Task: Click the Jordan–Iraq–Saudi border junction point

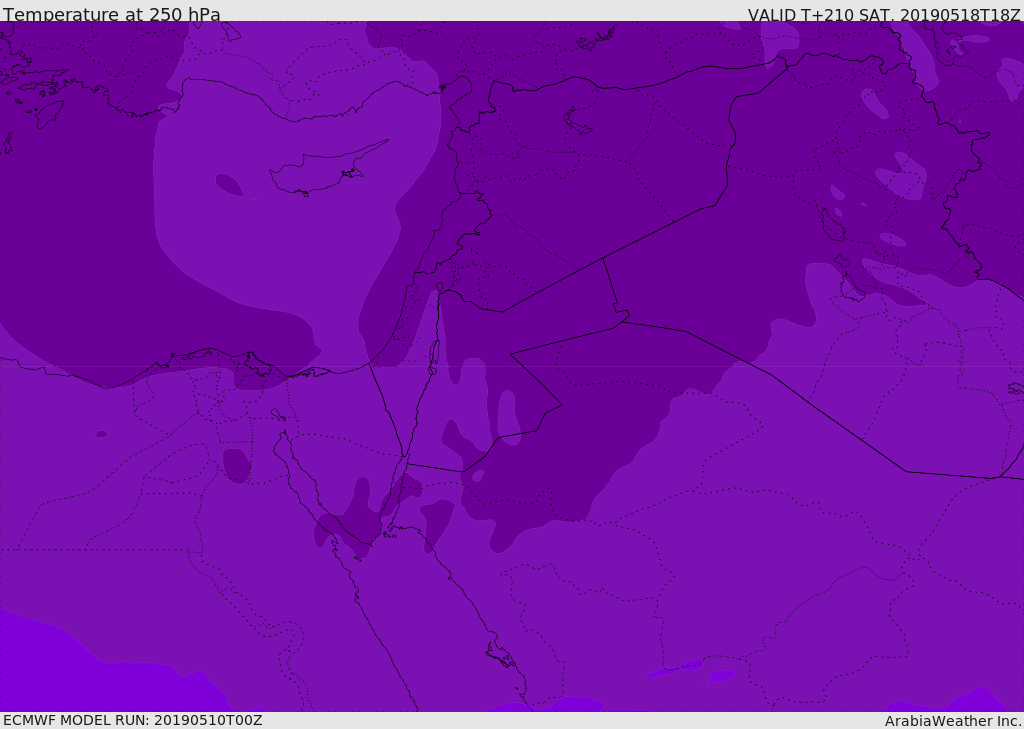Action: click(x=624, y=321)
